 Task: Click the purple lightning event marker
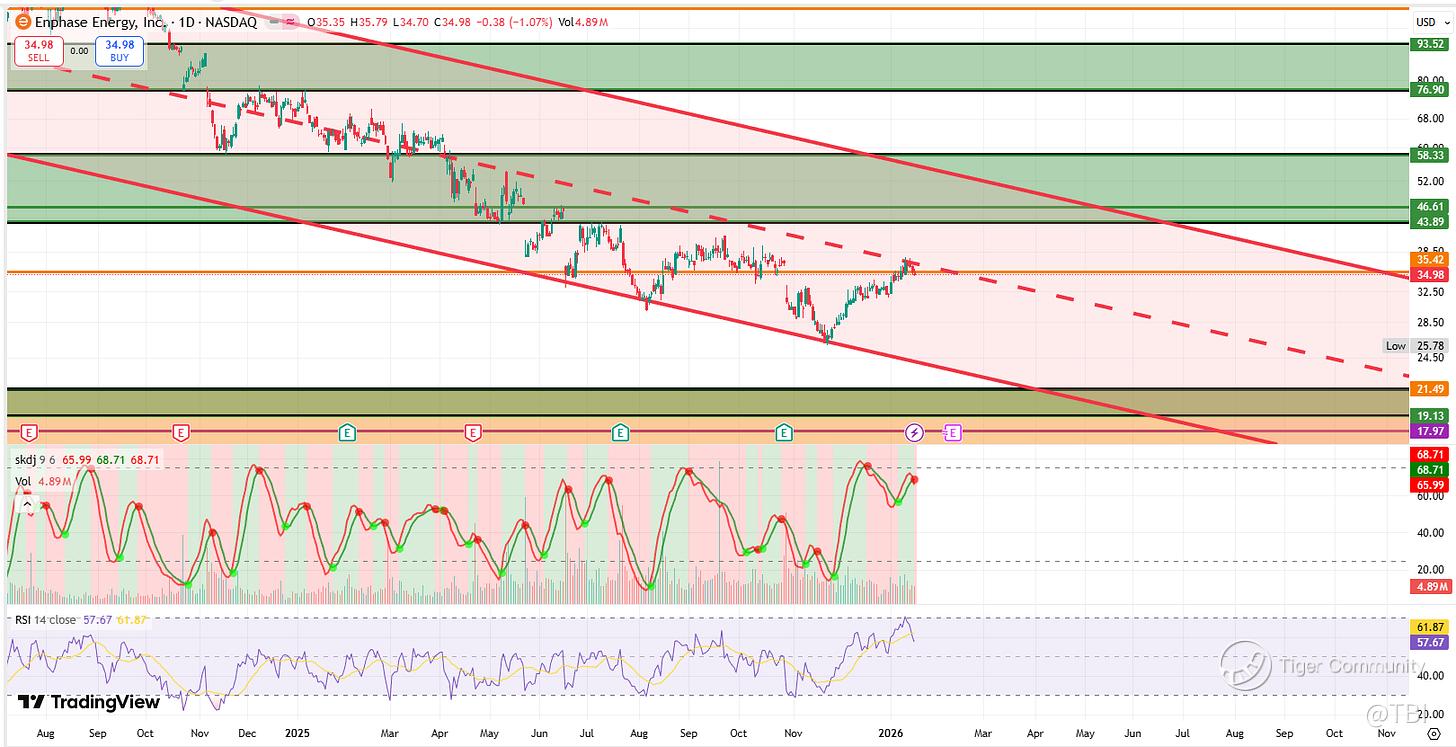pos(915,433)
